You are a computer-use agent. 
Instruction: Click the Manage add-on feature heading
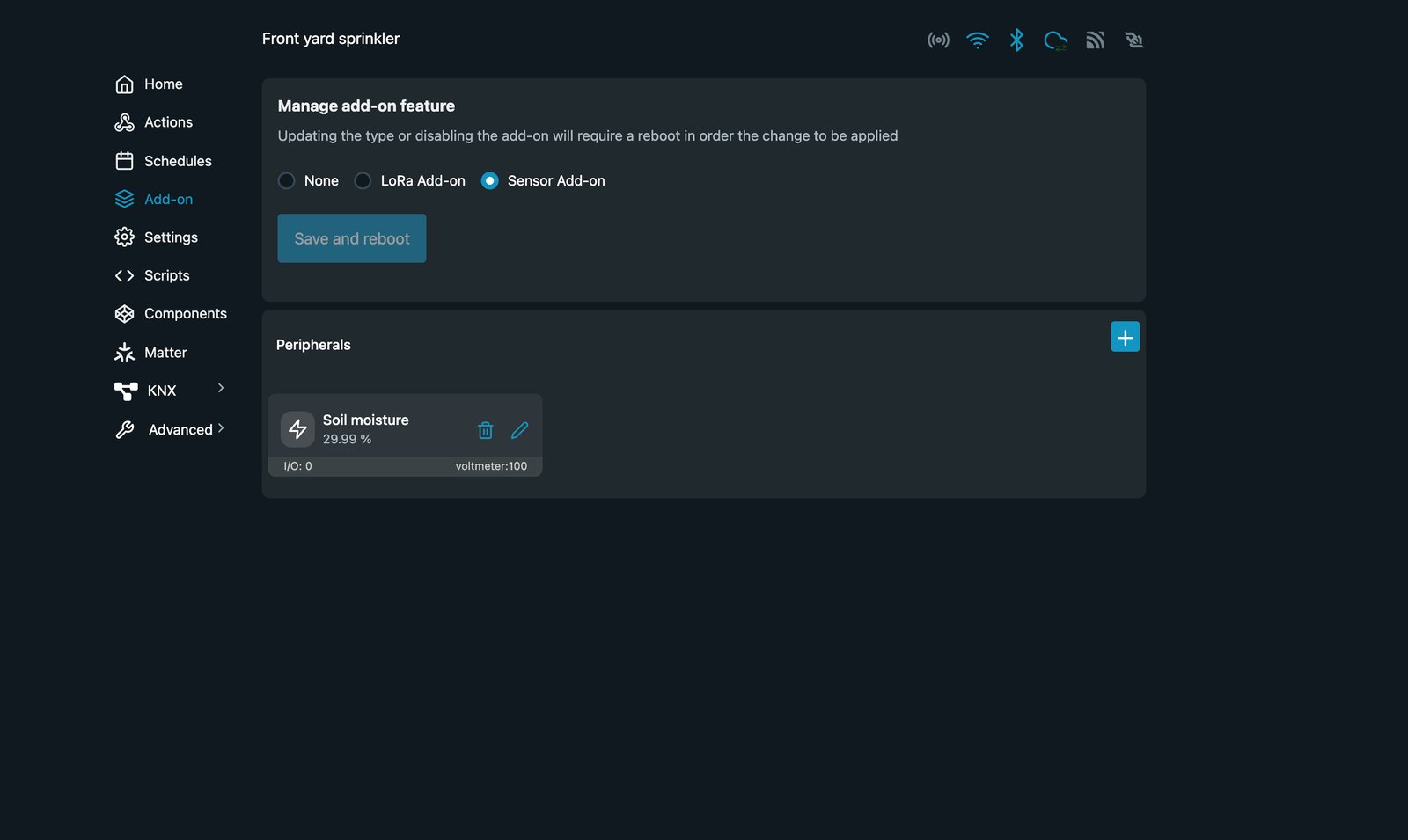tap(367, 106)
